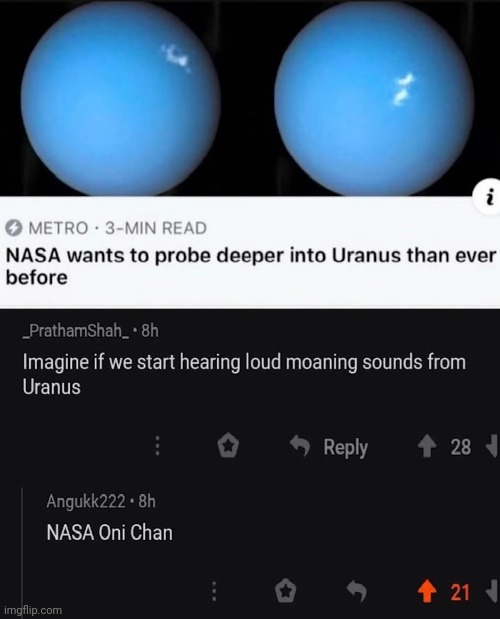Click the Metro lightning bolt icon
Screen dimensions: 500x619
(x=13, y=228)
